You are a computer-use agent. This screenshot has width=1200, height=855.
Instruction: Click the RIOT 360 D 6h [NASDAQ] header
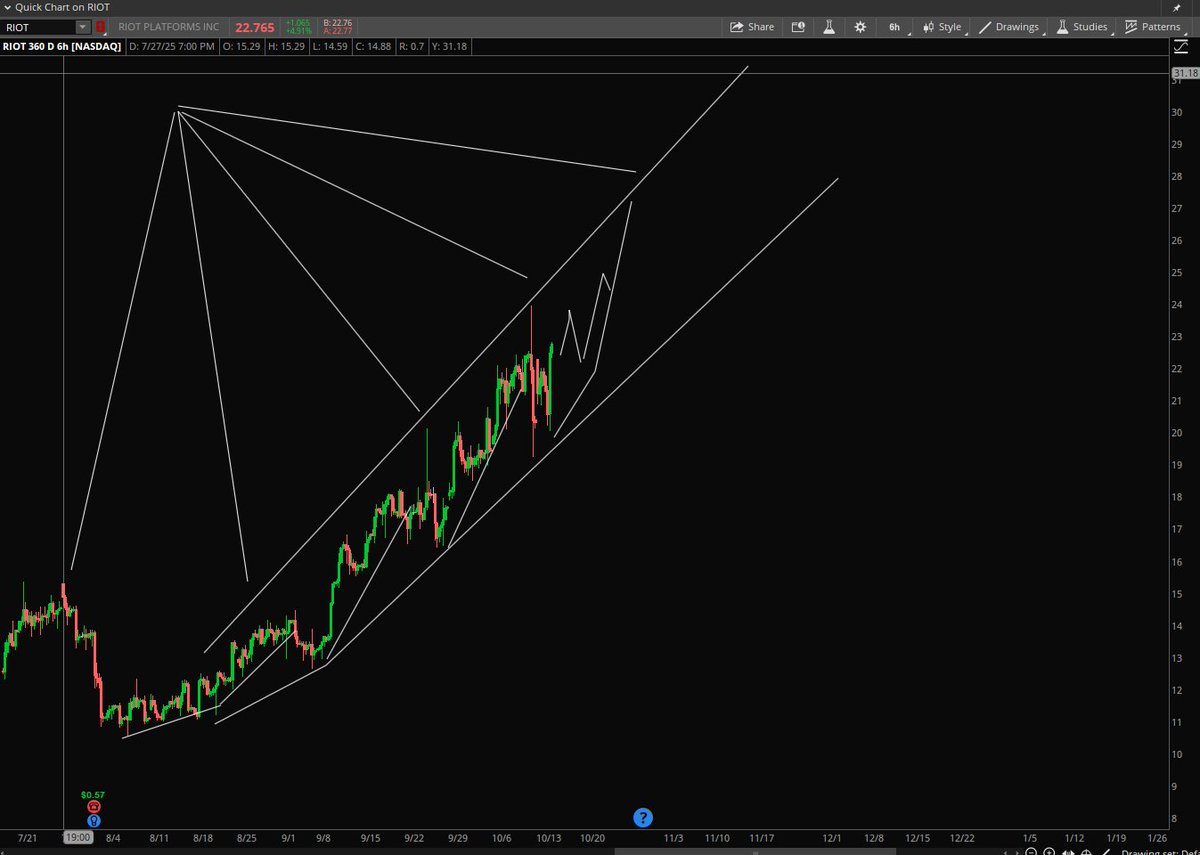click(x=62, y=46)
